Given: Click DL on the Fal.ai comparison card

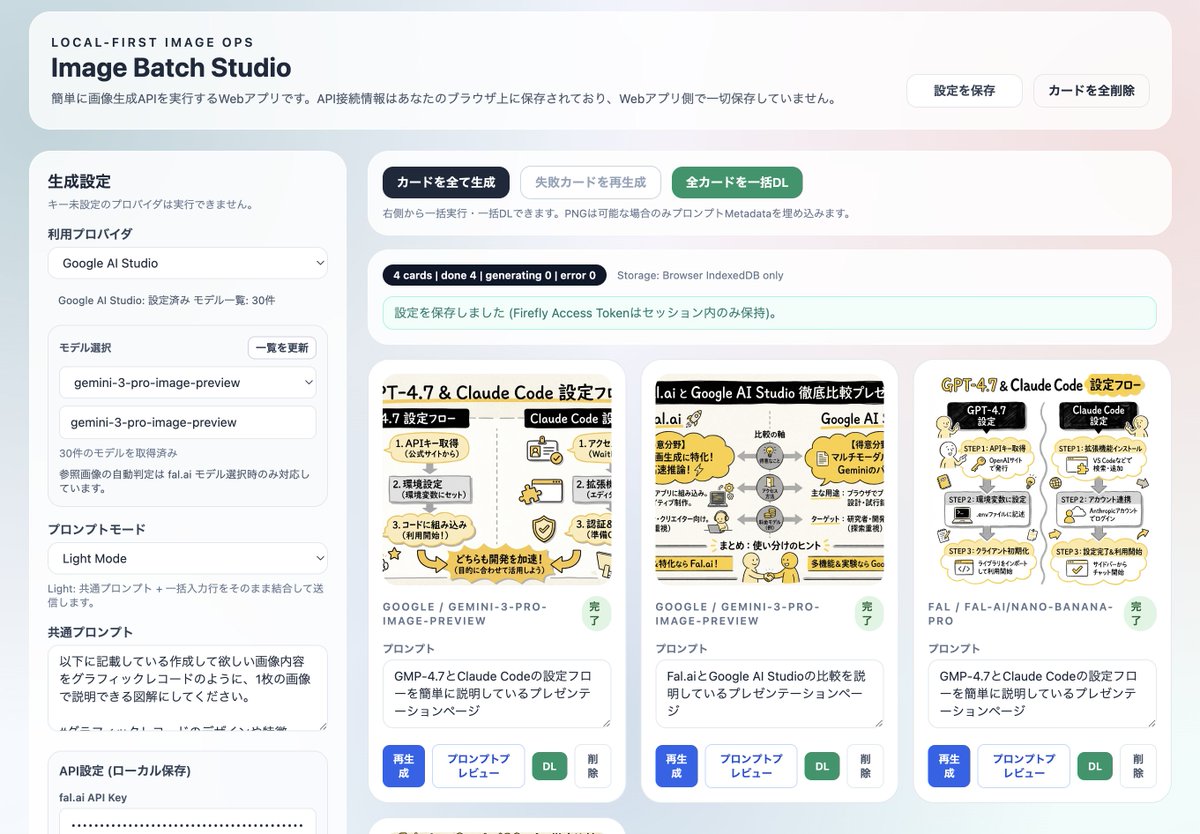Looking at the screenshot, I should pos(822,766).
